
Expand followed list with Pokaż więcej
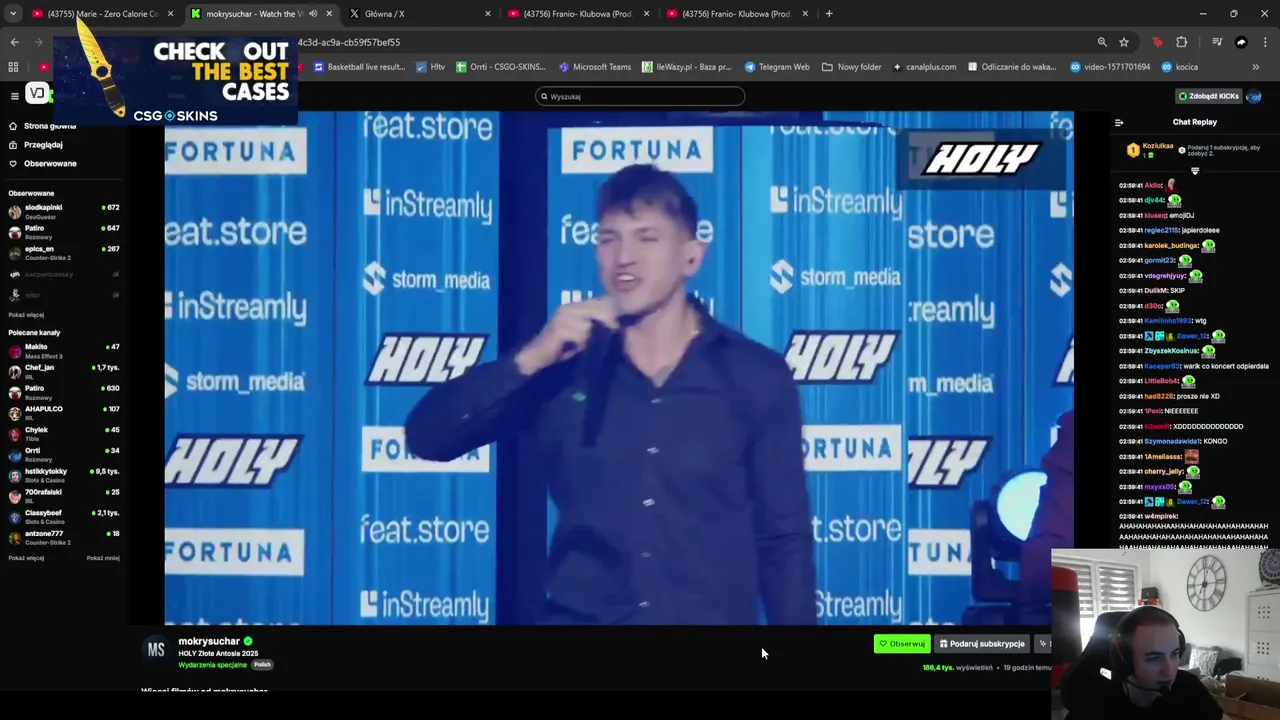click(x=26, y=315)
